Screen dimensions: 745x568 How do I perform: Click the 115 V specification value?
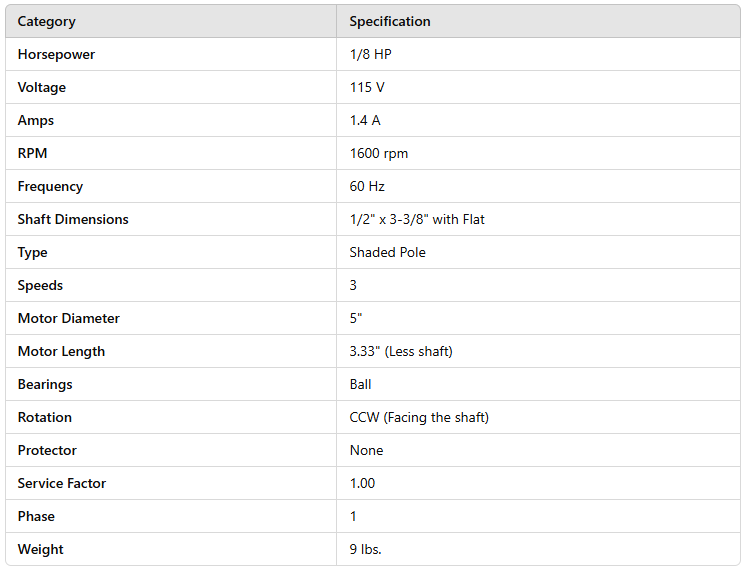click(x=367, y=87)
